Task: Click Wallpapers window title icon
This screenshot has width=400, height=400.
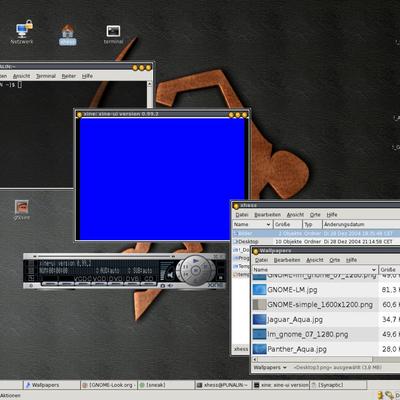Action: point(256,251)
